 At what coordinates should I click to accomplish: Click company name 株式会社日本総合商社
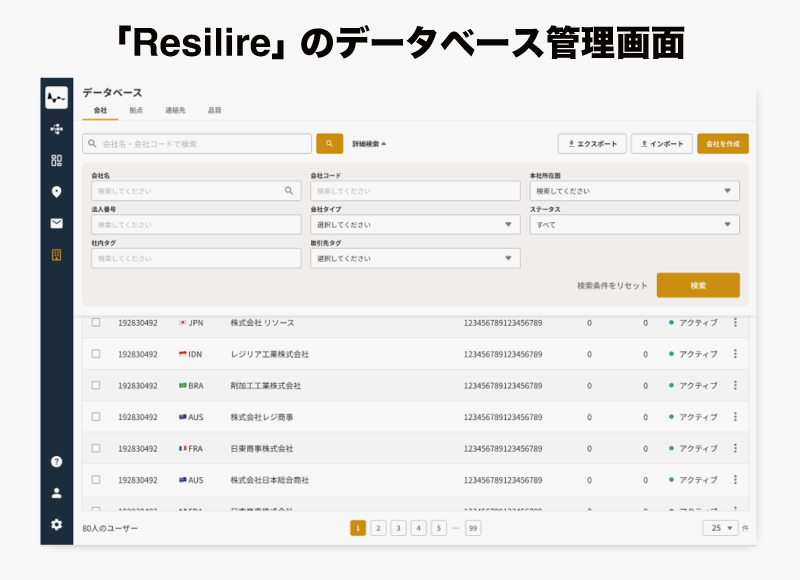tap(270, 480)
